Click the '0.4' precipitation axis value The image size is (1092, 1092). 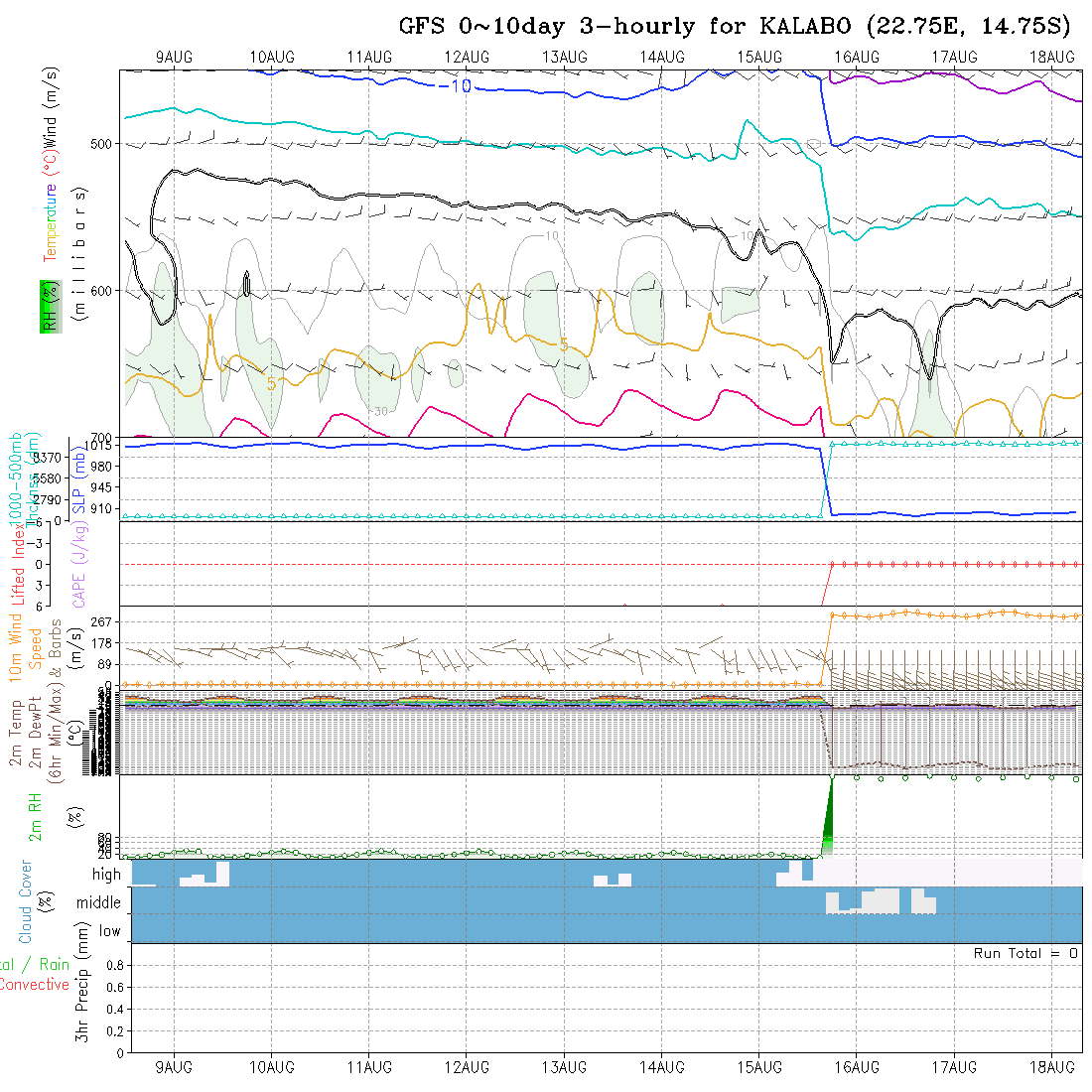tap(115, 1010)
